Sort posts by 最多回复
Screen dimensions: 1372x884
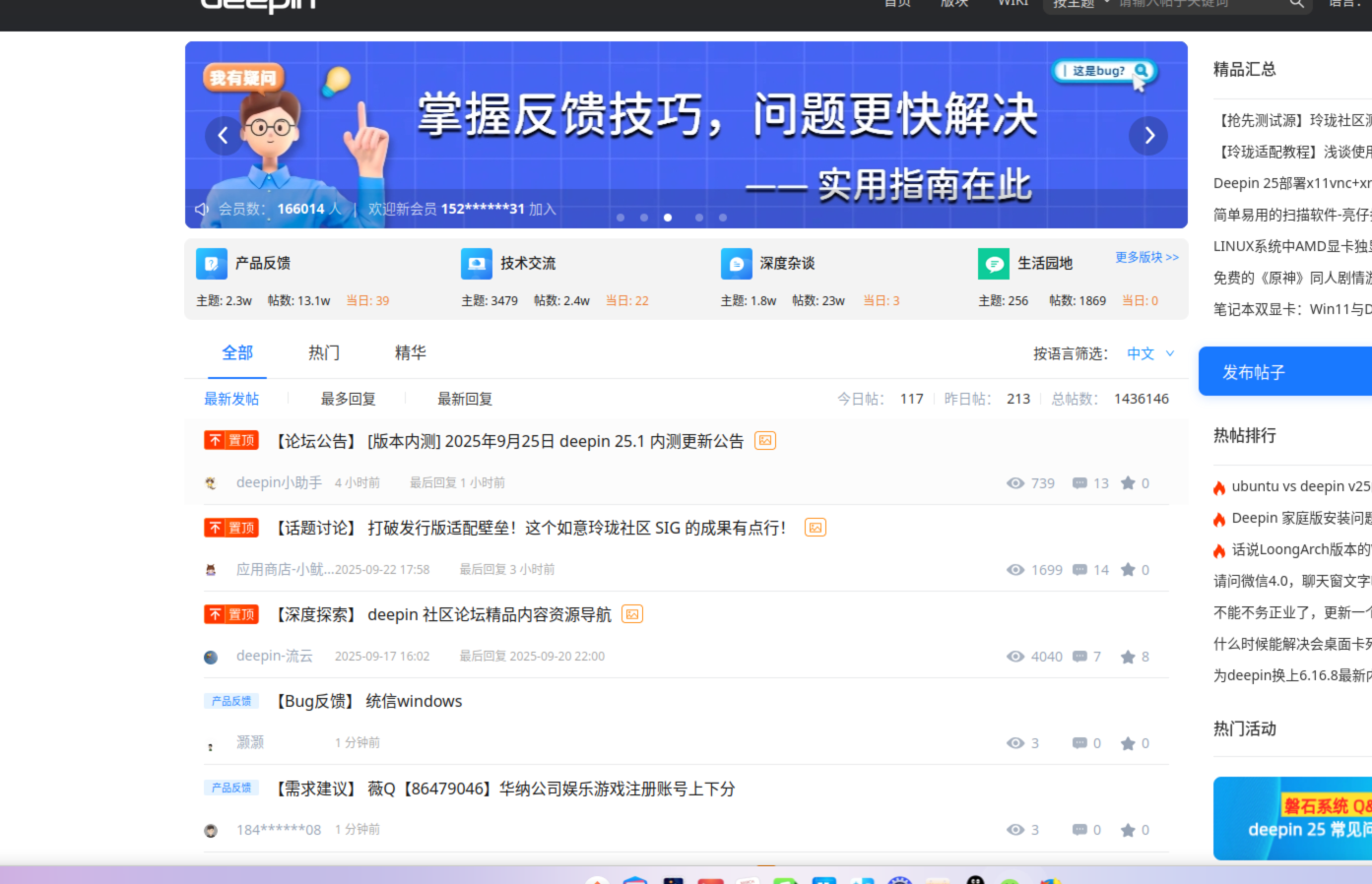(x=349, y=399)
